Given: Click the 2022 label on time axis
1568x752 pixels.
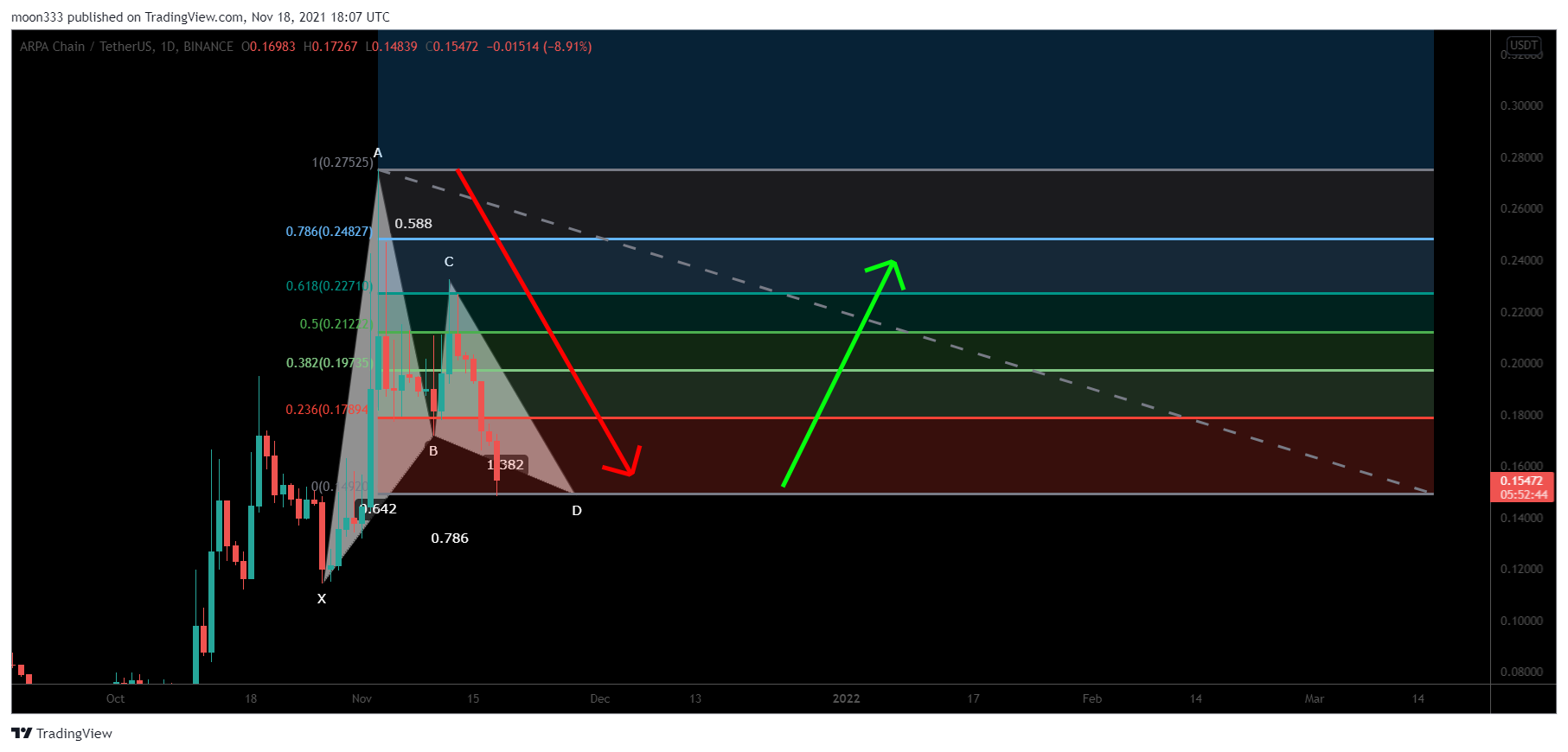Looking at the screenshot, I should [846, 698].
